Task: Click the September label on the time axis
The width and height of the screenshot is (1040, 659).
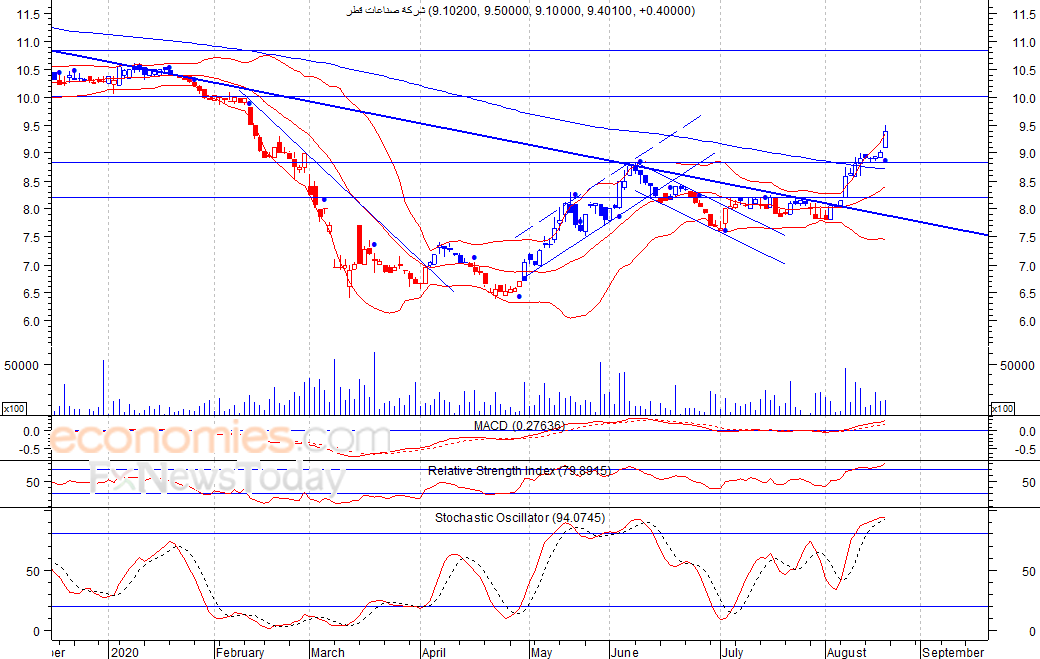Action: pyautogui.click(x=950, y=652)
